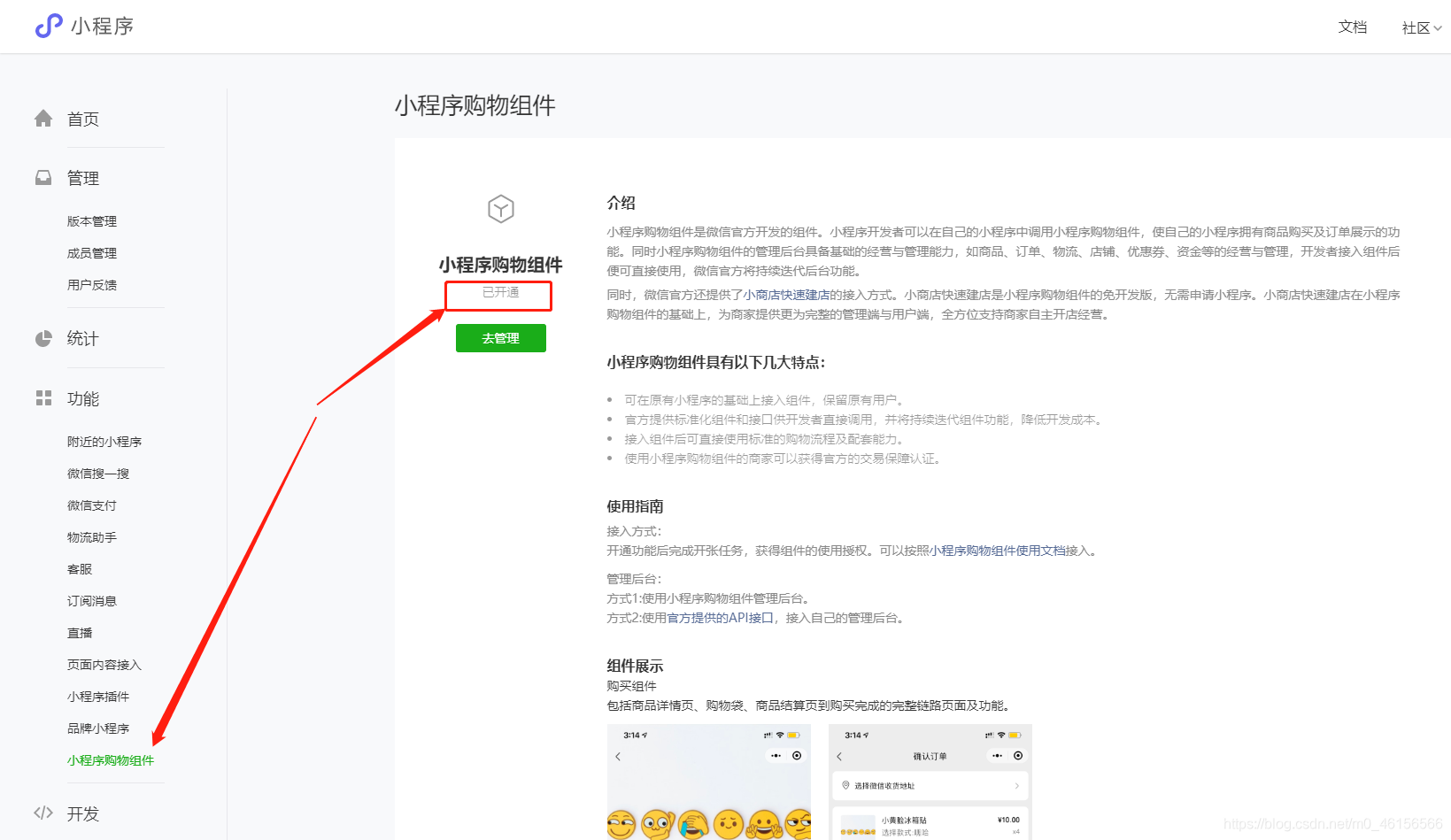Click the 组件展示 heading
1451x840 pixels.
635,666
